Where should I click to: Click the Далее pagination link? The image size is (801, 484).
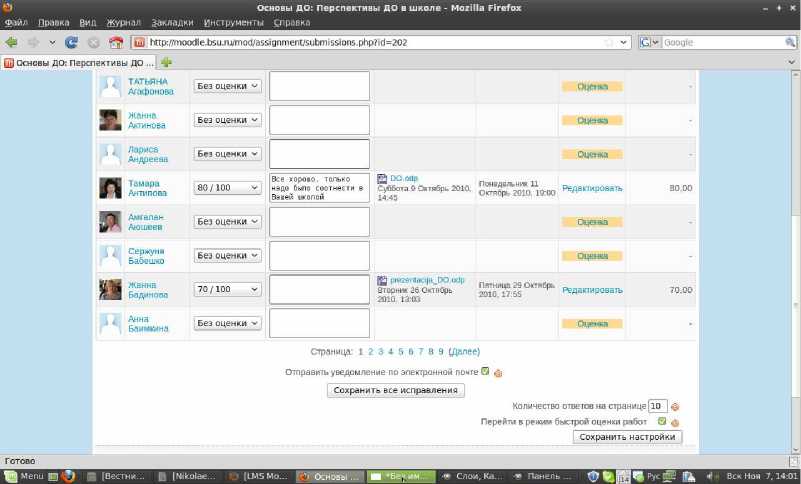(464, 352)
